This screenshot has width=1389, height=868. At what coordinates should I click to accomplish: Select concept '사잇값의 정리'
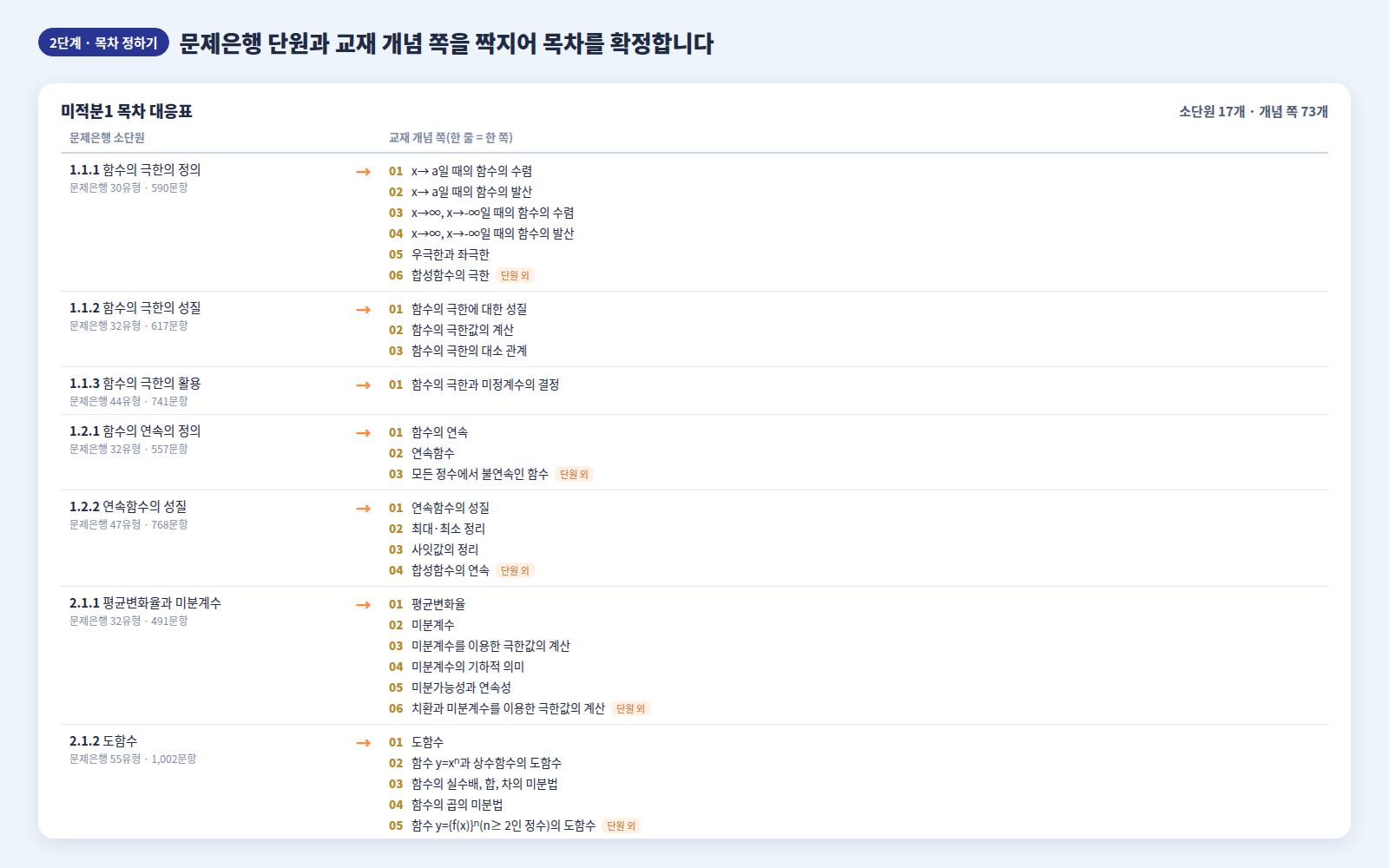[444, 549]
